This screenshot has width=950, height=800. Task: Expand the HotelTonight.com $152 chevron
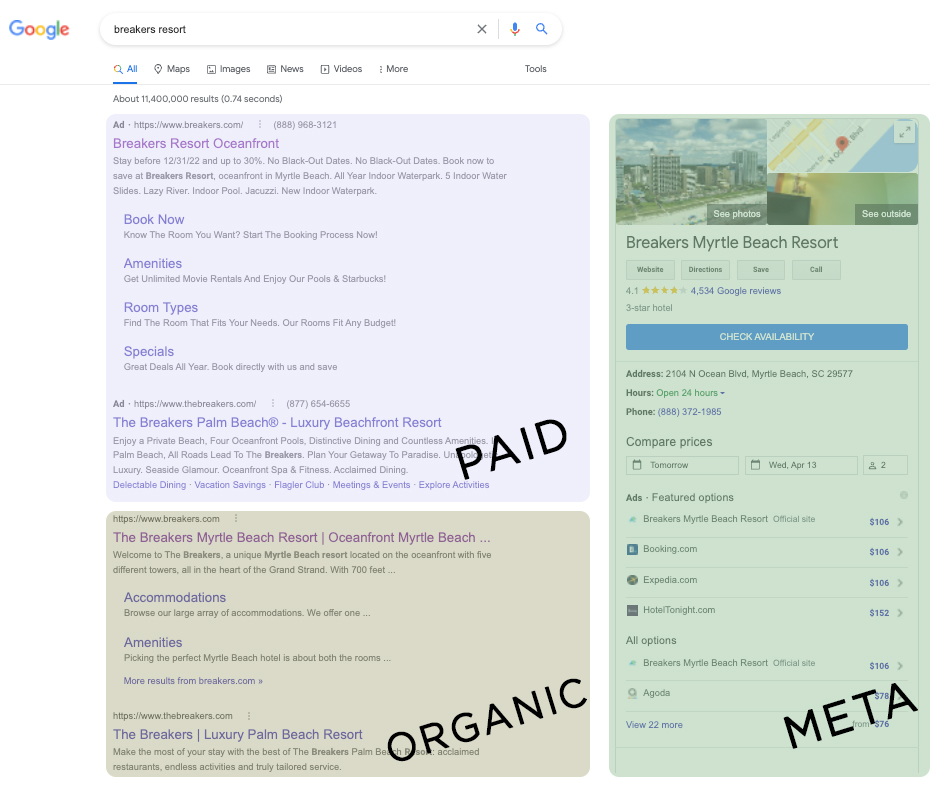coord(900,613)
